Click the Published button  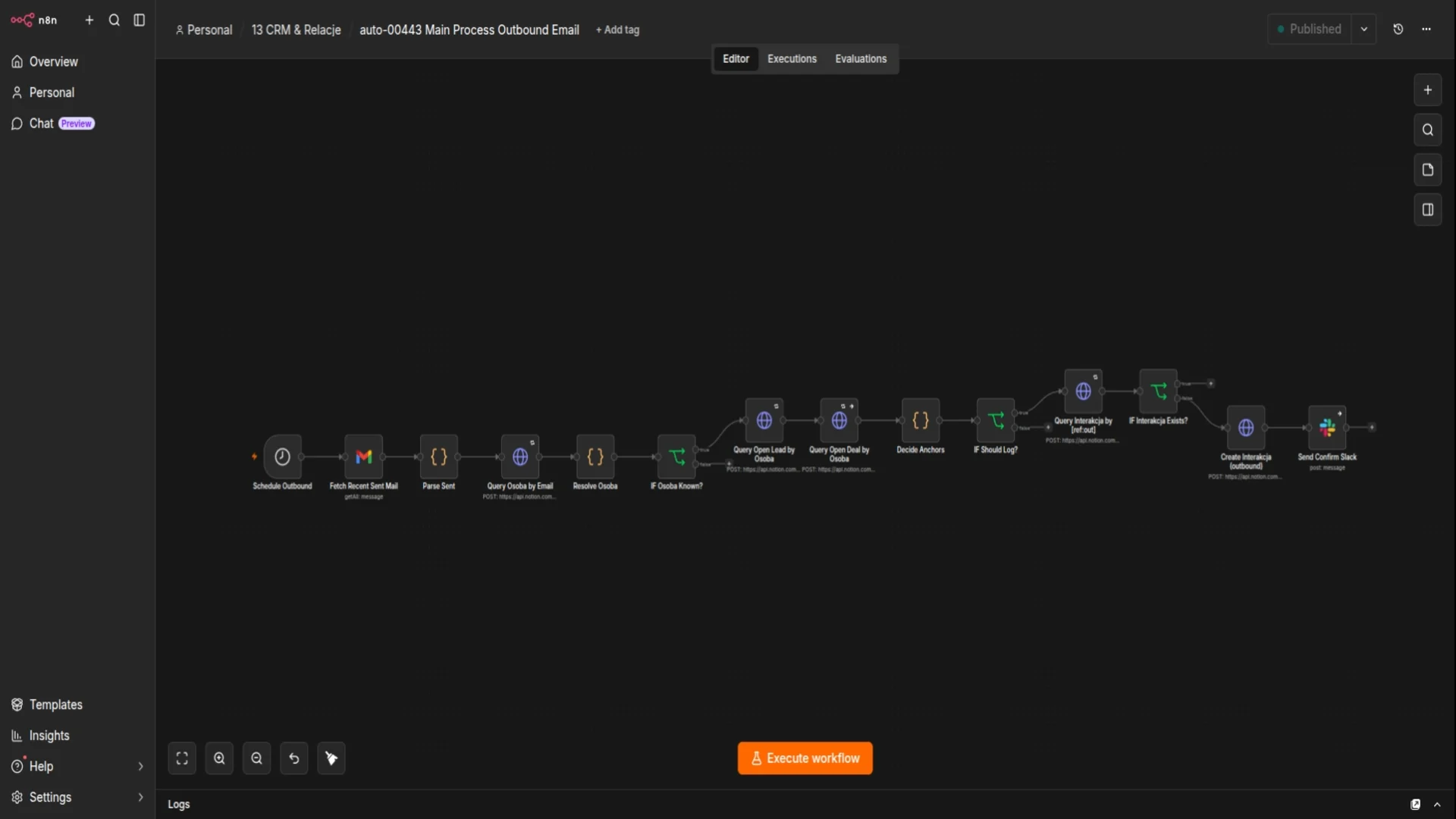coord(1310,30)
